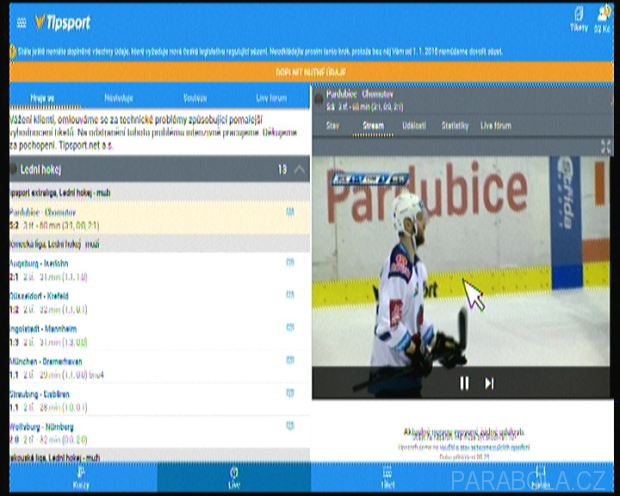
Task: Click stream icon on Pardubice - Chomutov row
Action: tap(290, 212)
